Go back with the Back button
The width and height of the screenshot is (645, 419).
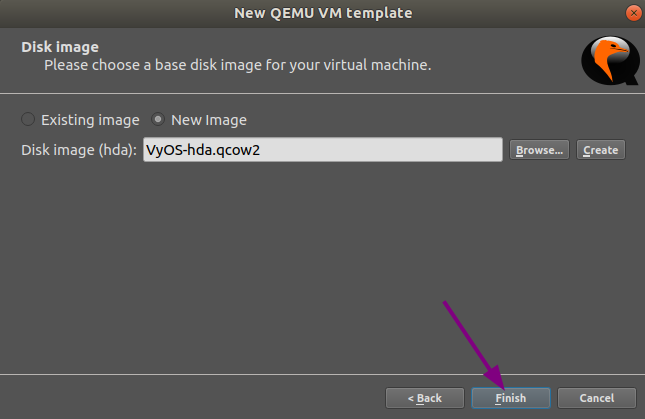(x=425, y=398)
